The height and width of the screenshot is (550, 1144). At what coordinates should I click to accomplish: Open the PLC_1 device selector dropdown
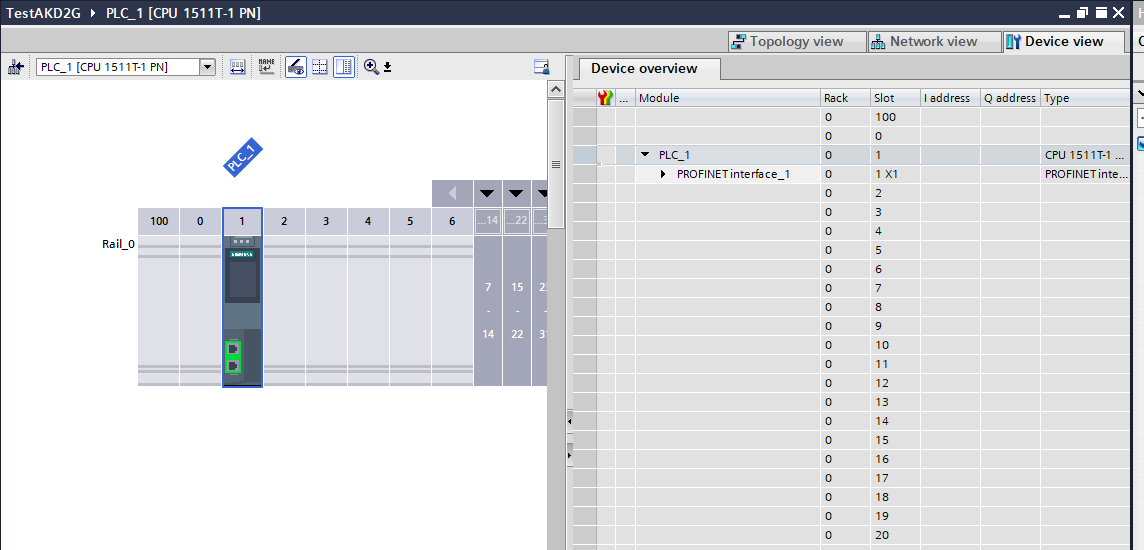[x=207, y=68]
